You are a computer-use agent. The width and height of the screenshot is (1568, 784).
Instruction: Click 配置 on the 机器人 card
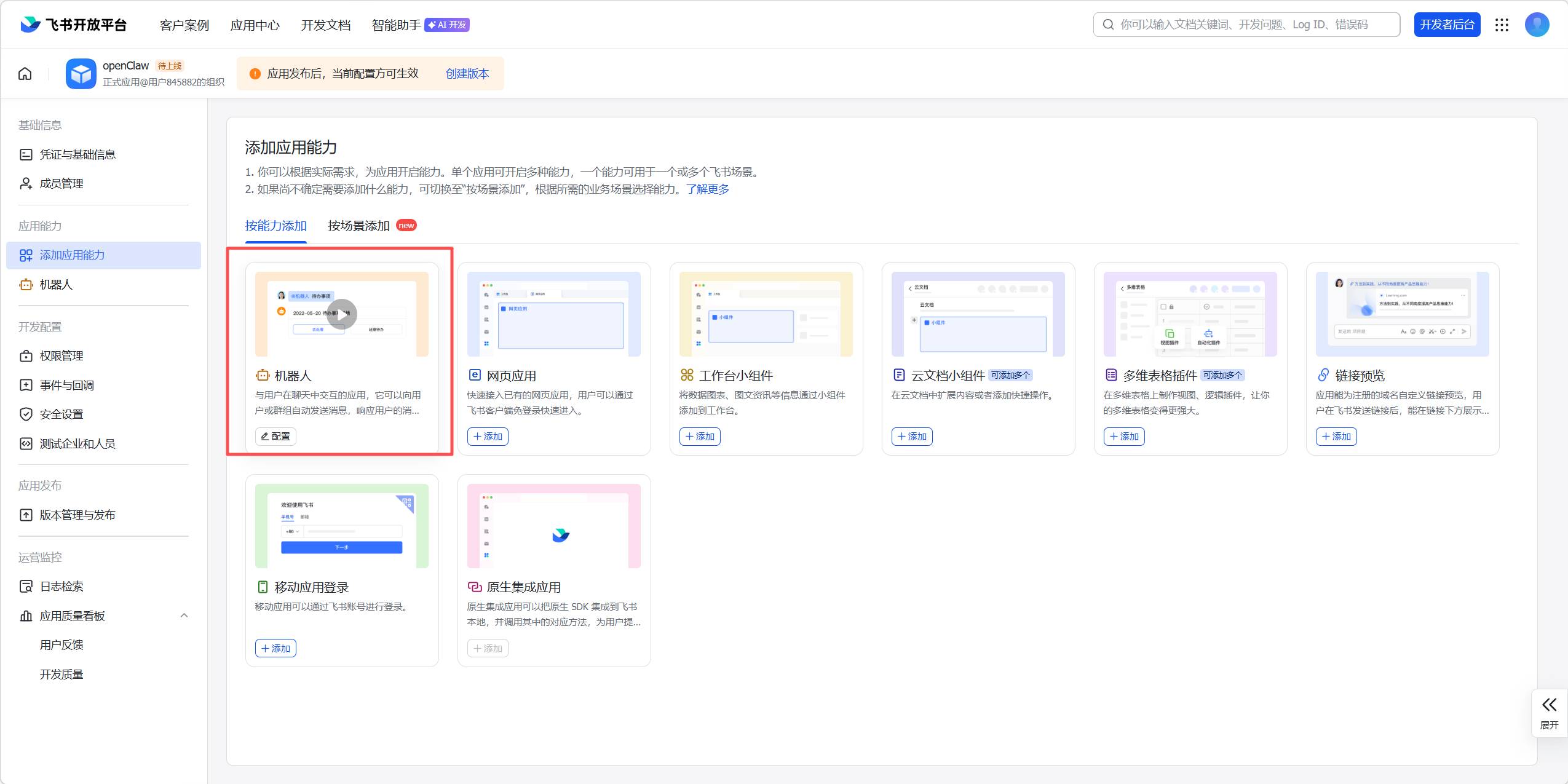pyautogui.click(x=275, y=437)
